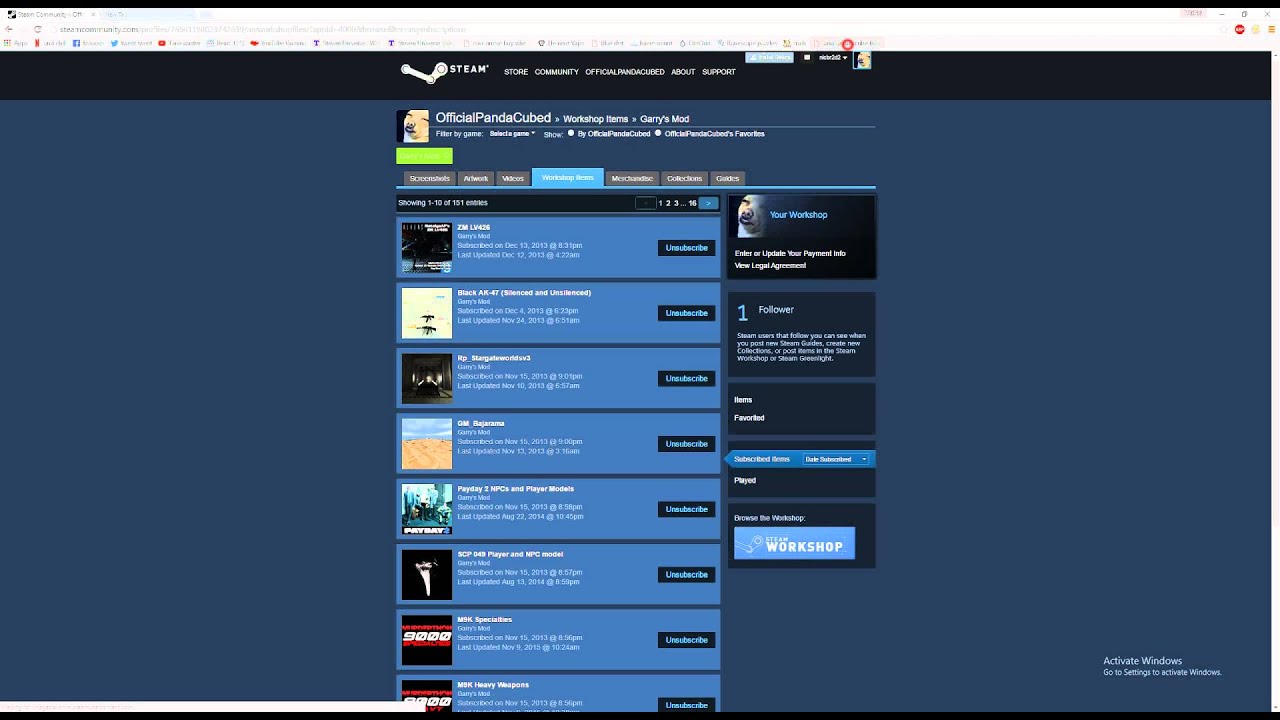The image size is (1280, 720).
Task: Unsubscribe from Black AK-47
Action: tap(686, 313)
